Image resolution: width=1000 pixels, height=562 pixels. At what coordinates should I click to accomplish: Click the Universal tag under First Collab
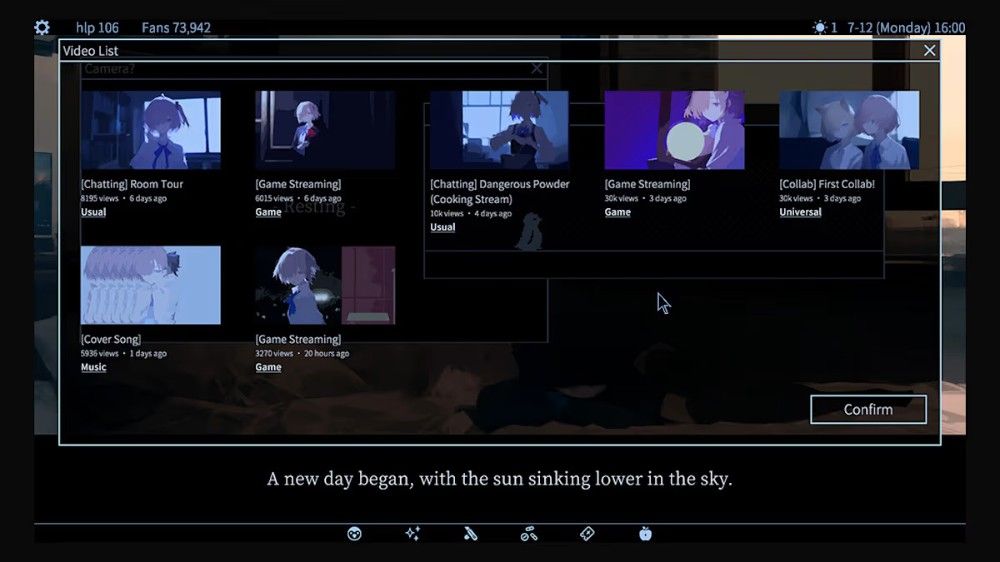click(800, 212)
